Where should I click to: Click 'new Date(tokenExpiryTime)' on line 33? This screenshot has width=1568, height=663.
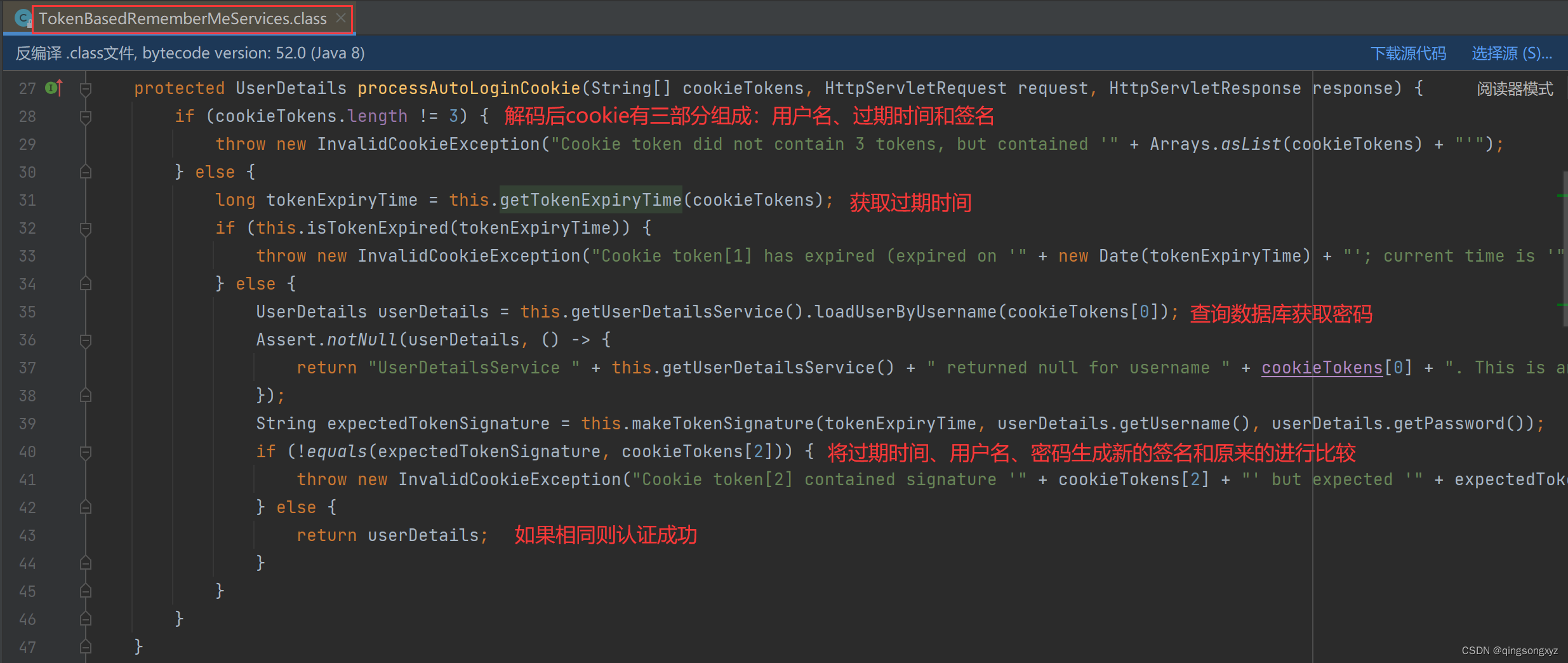[1185, 256]
